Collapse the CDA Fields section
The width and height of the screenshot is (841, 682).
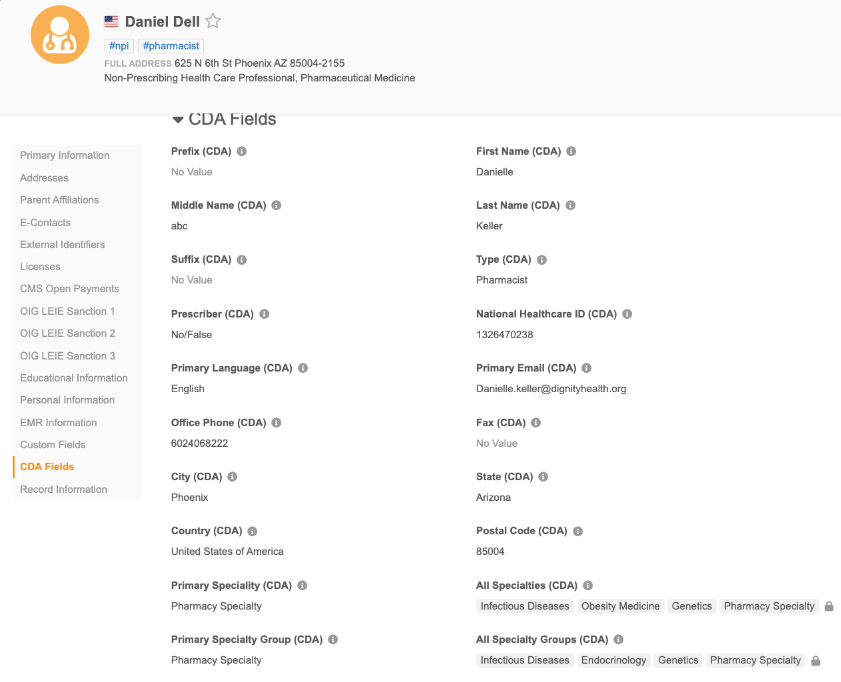tap(178, 120)
